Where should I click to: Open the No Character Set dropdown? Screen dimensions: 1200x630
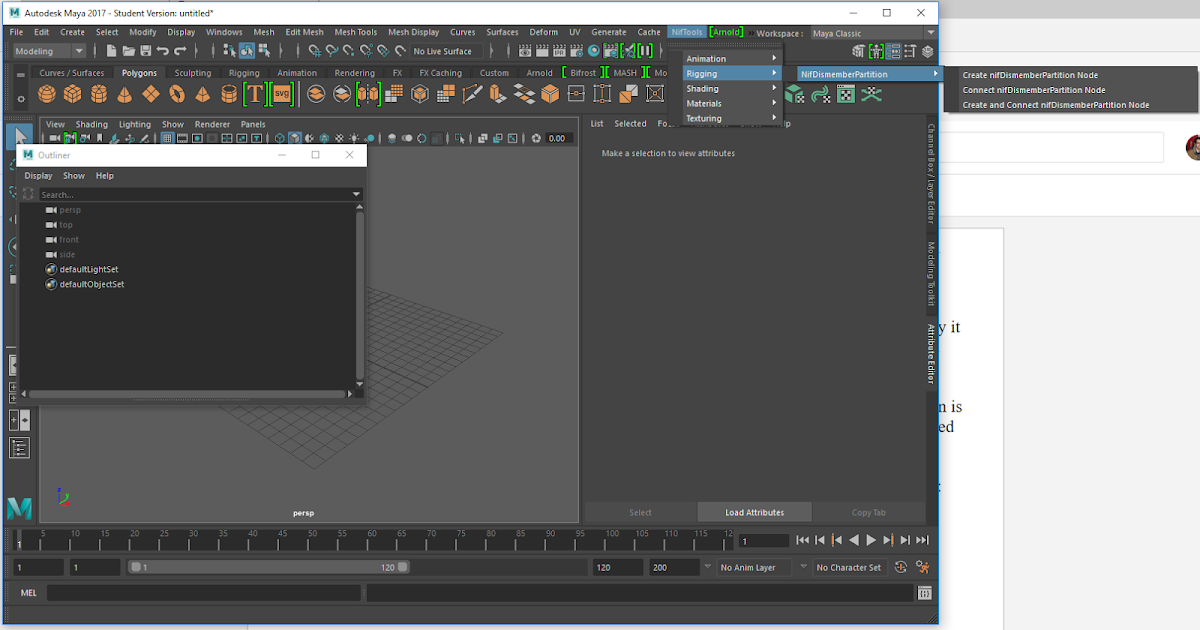848,567
